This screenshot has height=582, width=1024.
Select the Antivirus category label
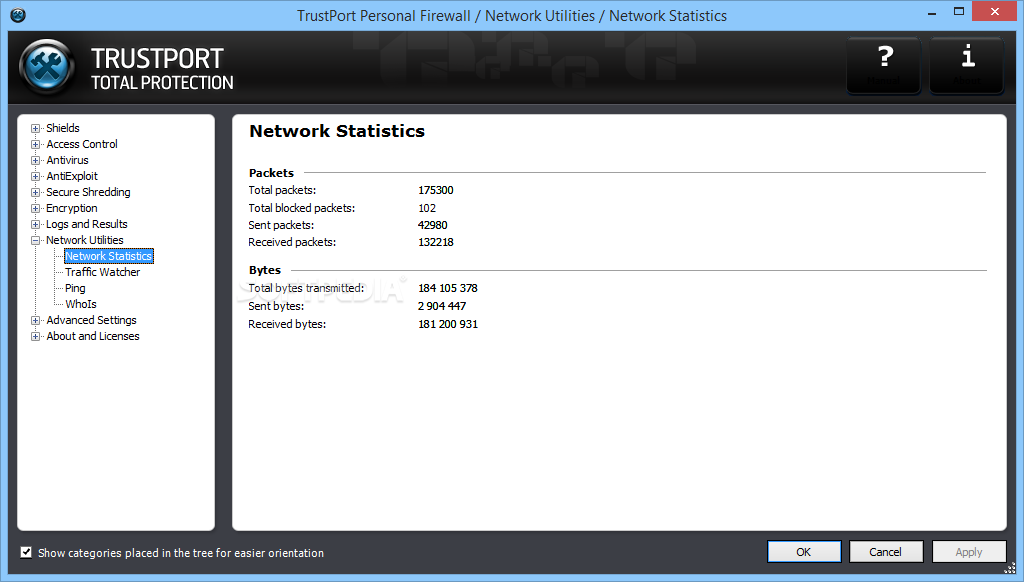(x=67, y=160)
